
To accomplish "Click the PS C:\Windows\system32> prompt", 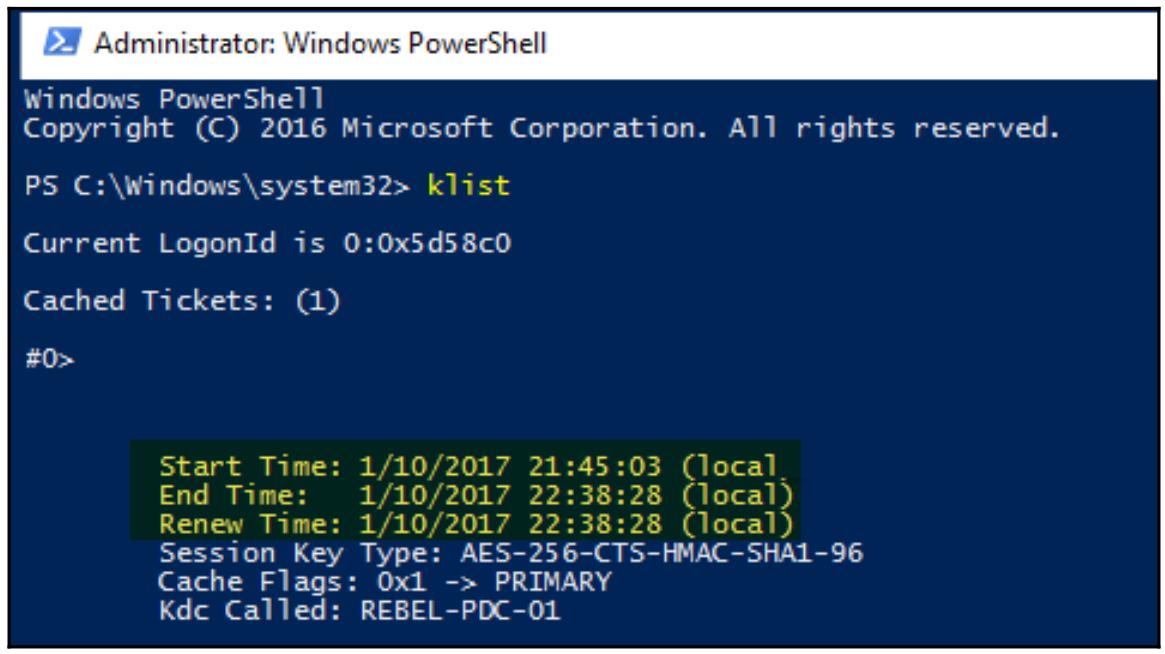I will (217, 186).
